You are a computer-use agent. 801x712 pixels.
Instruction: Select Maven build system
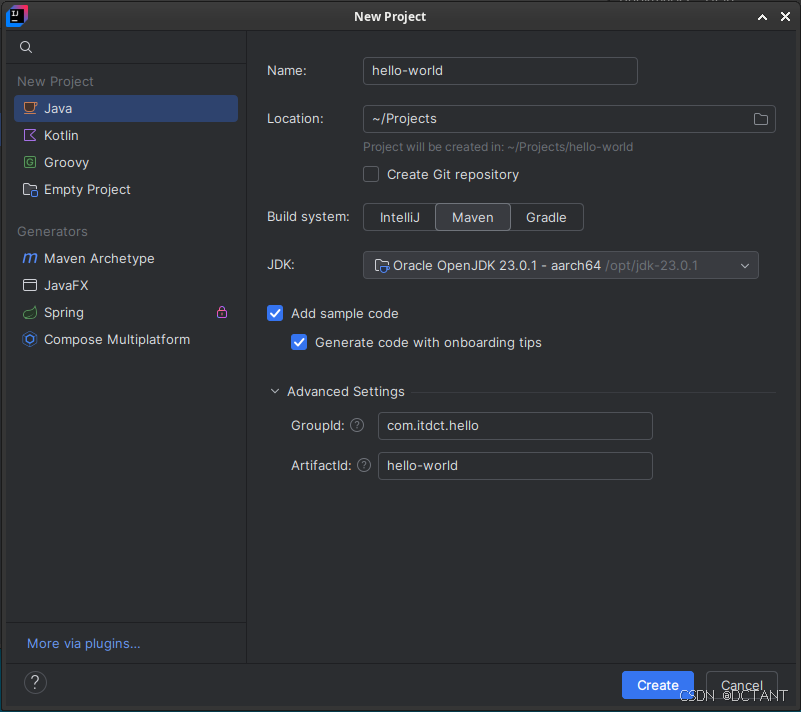click(x=473, y=217)
